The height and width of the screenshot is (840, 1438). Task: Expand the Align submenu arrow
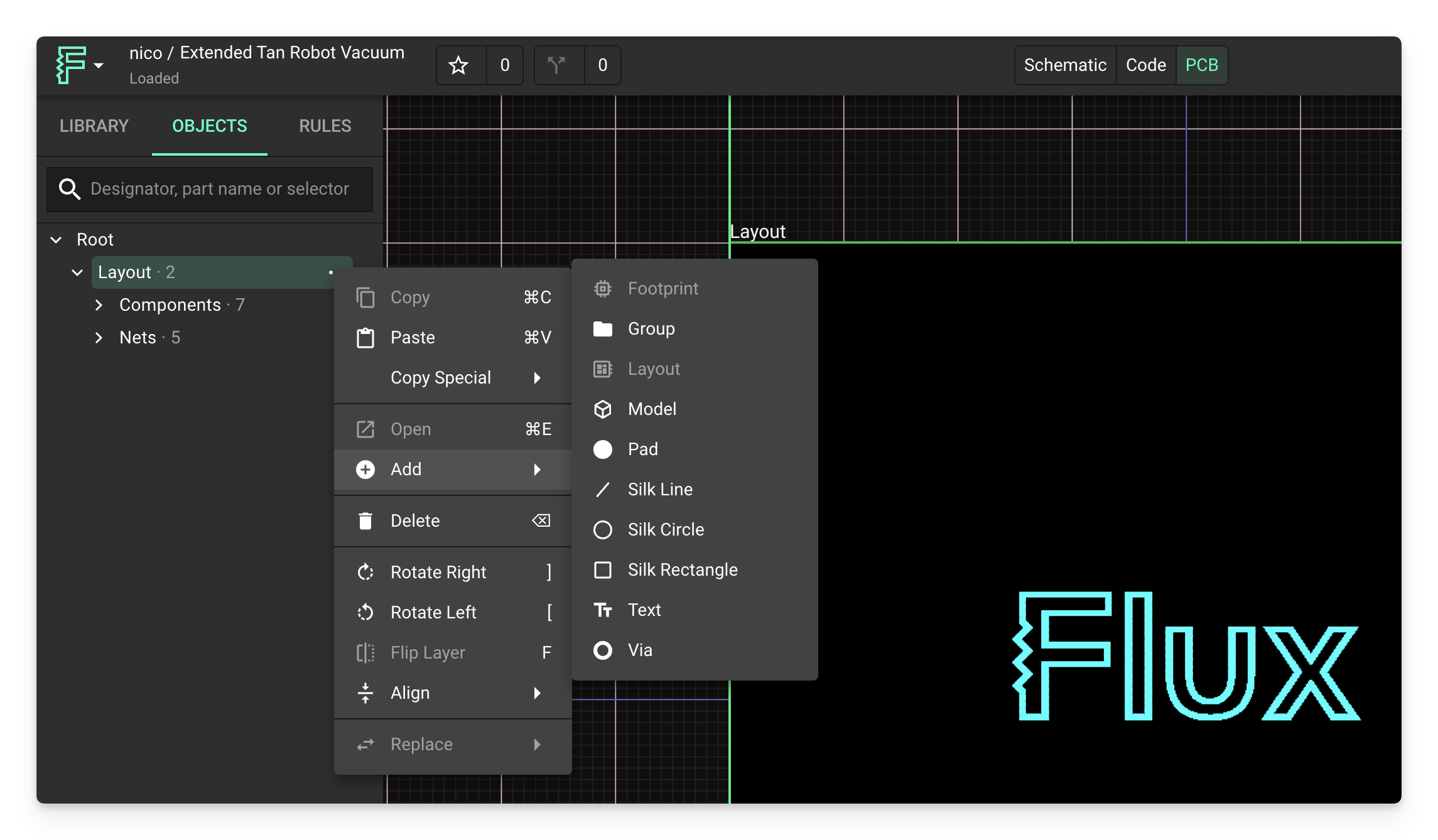[x=538, y=693]
